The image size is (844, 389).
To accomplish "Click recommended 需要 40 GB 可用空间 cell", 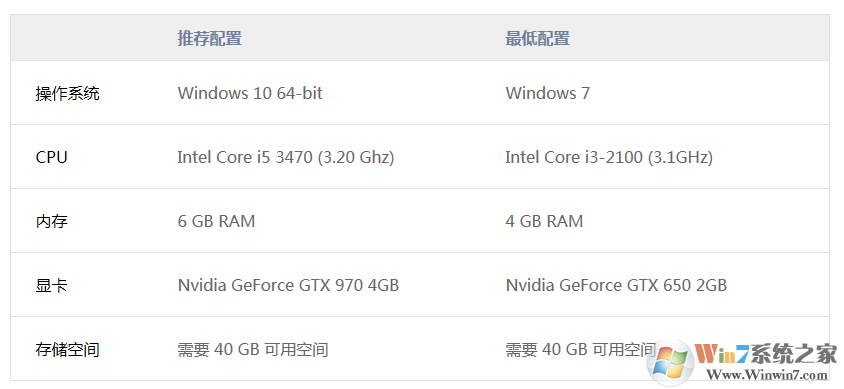I will pyautogui.click(x=253, y=350).
